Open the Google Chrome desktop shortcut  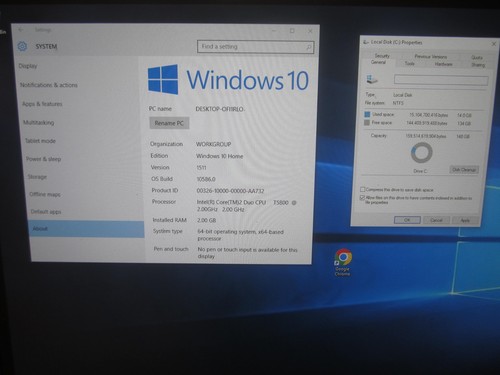[343, 262]
